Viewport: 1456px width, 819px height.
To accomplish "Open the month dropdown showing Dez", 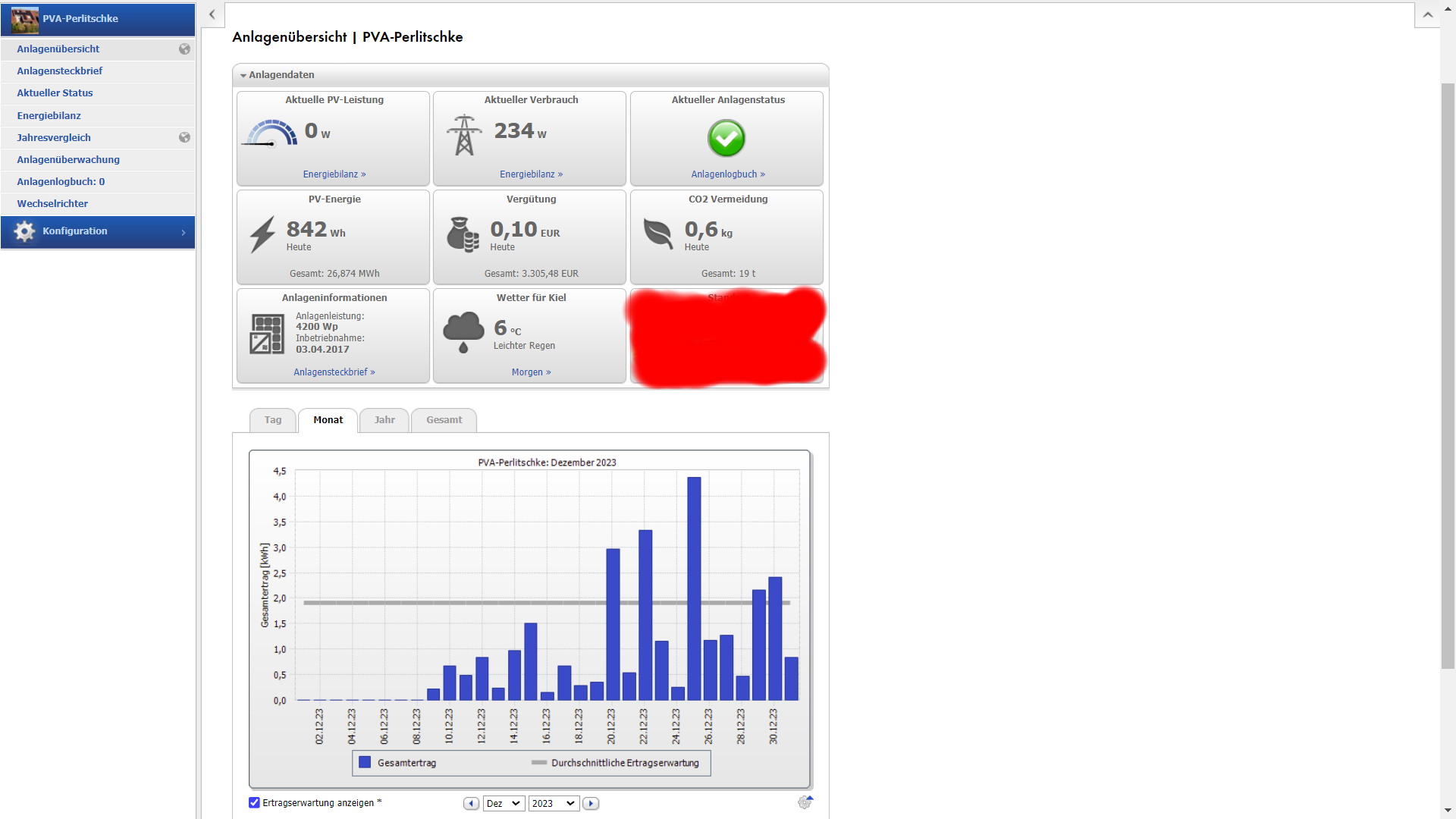I will 504,803.
